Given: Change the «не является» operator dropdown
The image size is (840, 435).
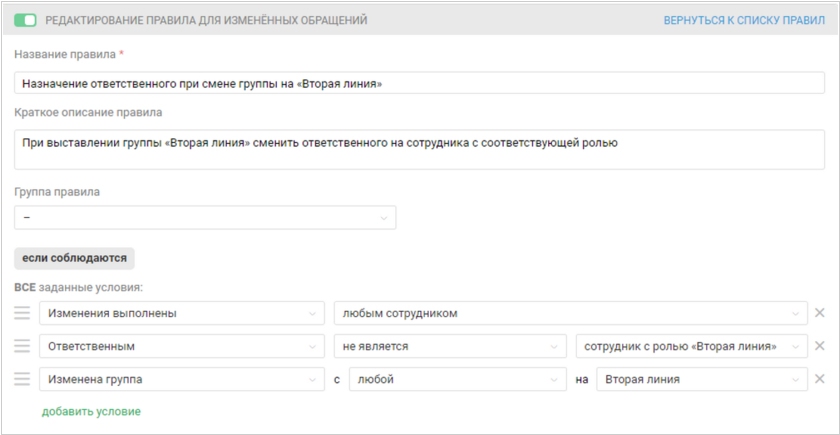Looking at the screenshot, I should (x=449, y=346).
